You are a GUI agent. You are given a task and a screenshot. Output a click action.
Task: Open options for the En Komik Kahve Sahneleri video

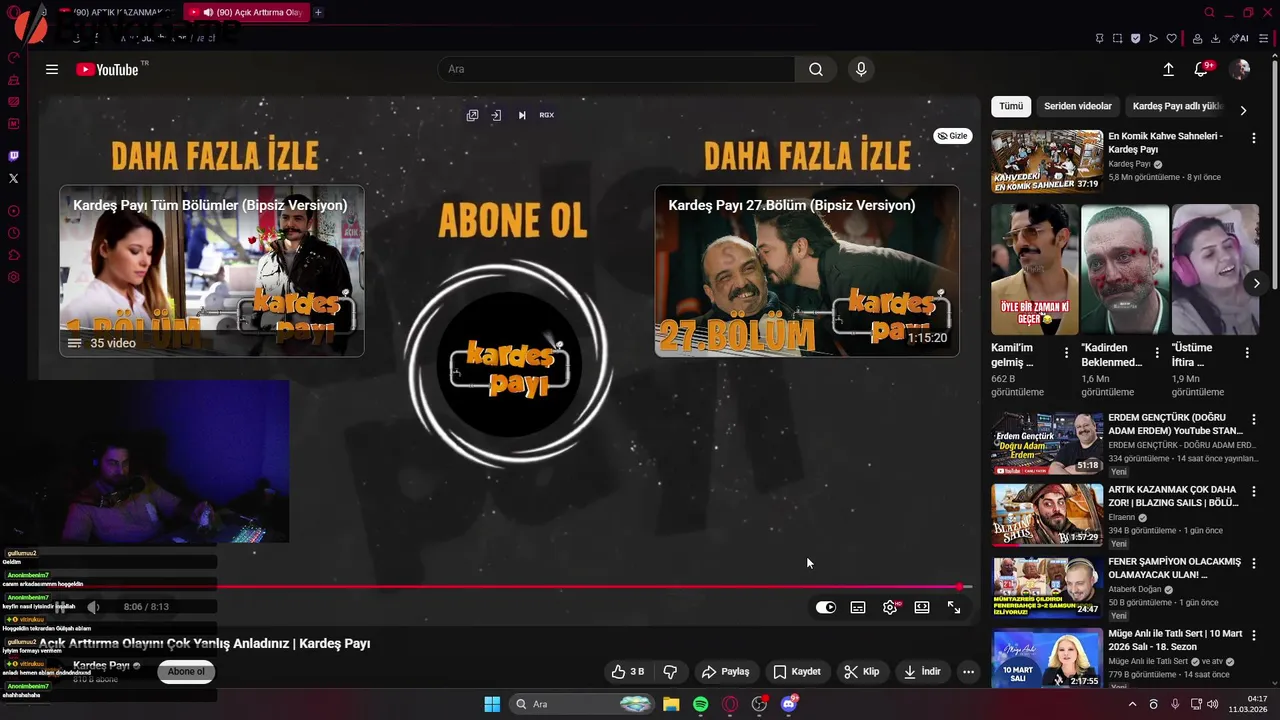(x=1253, y=137)
